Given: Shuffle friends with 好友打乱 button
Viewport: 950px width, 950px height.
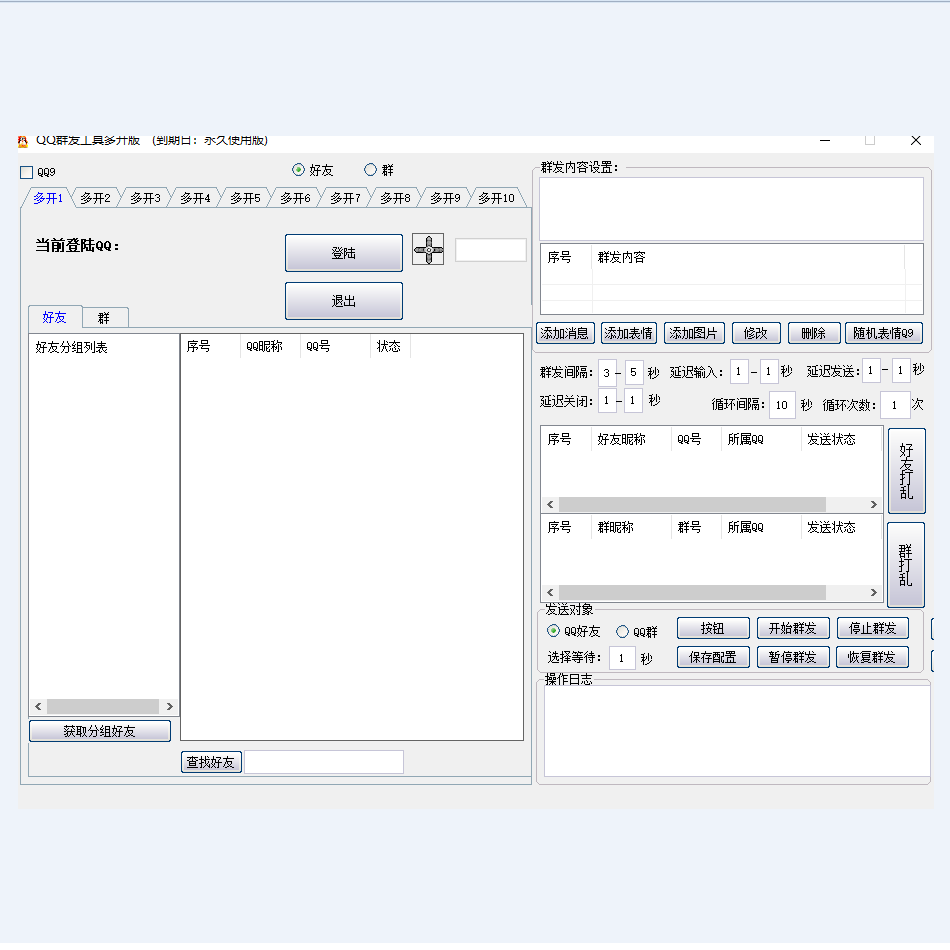Looking at the screenshot, I should coord(906,471).
